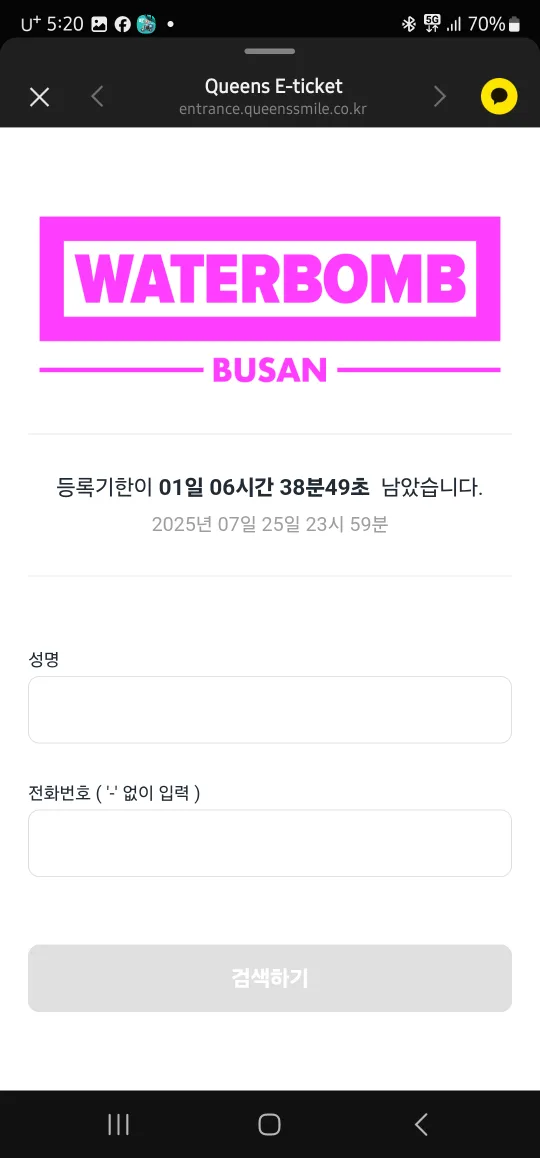Go forward with the right chevron arrow
The height and width of the screenshot is (1158, 540).
(x=440, y=97)
